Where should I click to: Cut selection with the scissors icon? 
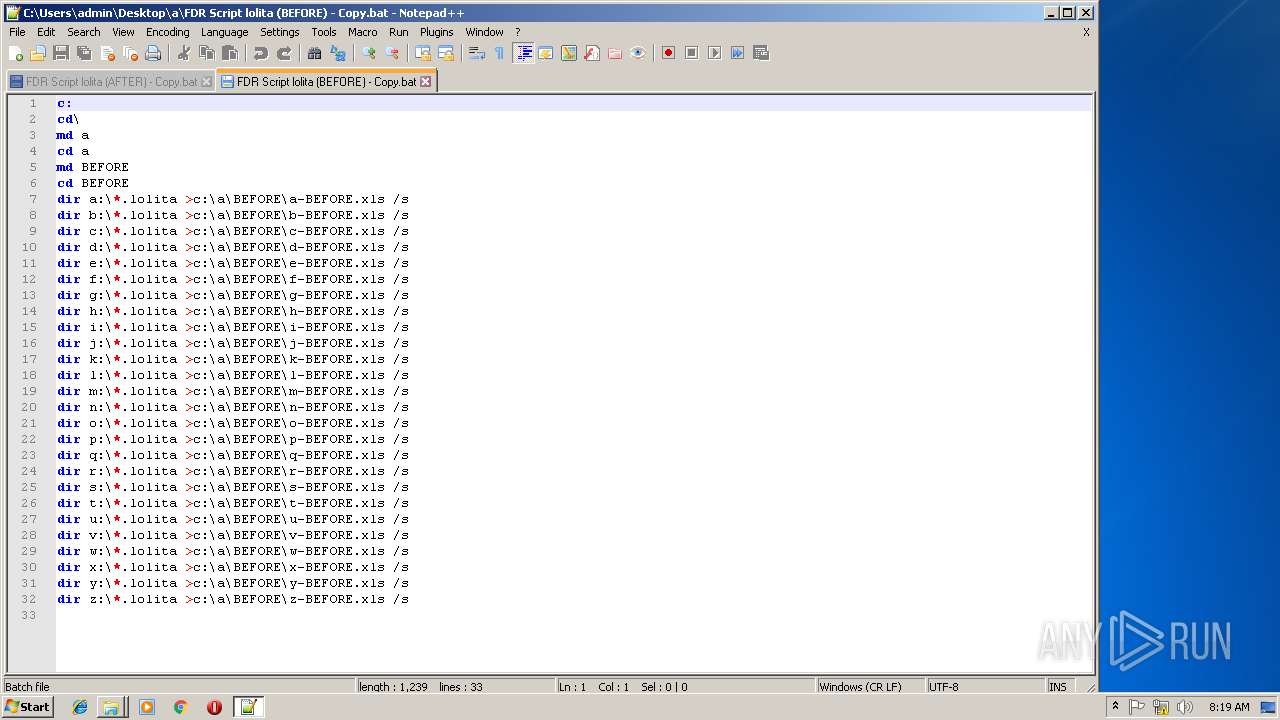click(x=184, y=53)
